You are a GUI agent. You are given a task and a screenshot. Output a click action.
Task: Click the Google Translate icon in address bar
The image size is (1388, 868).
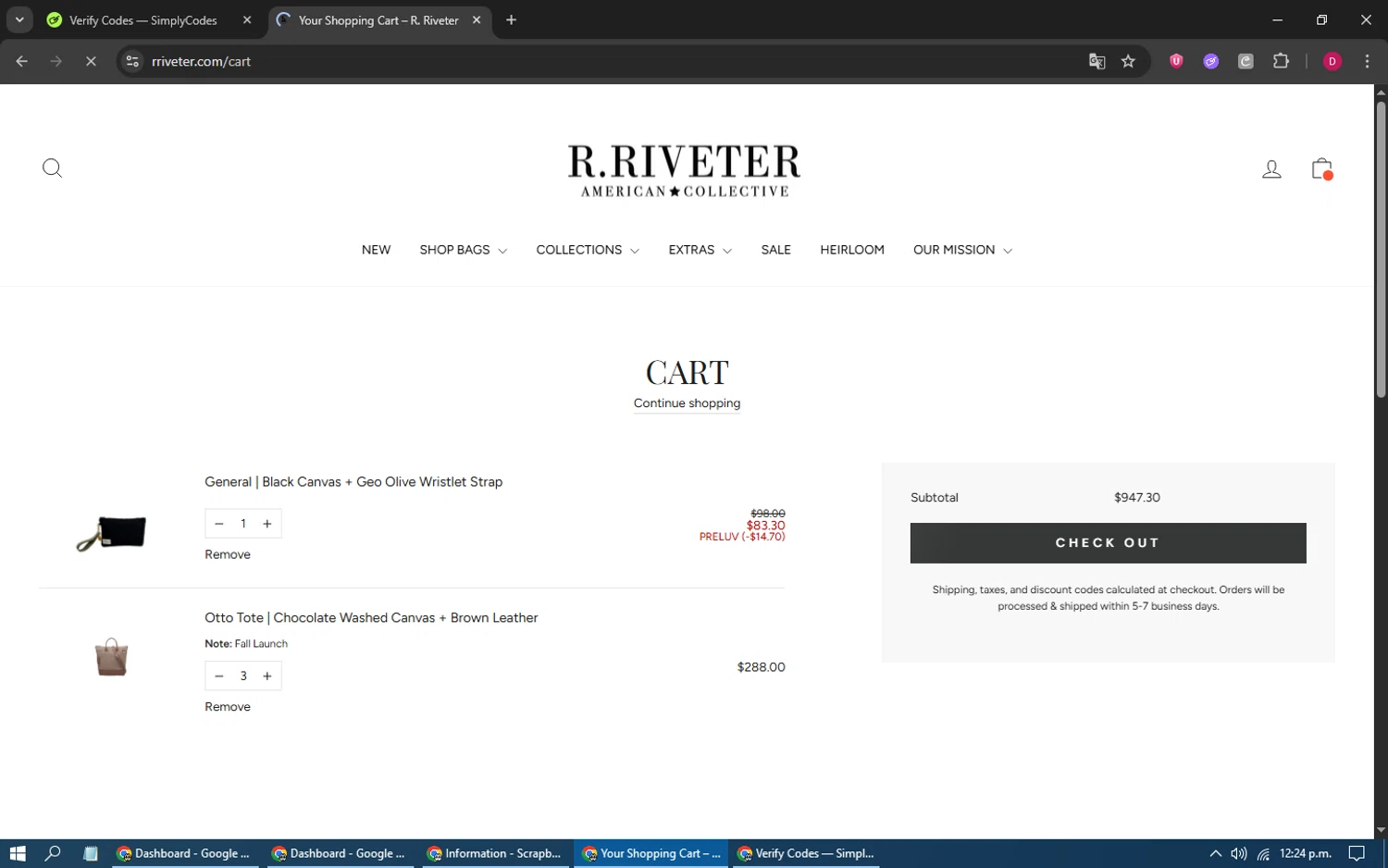(1097, 61)
